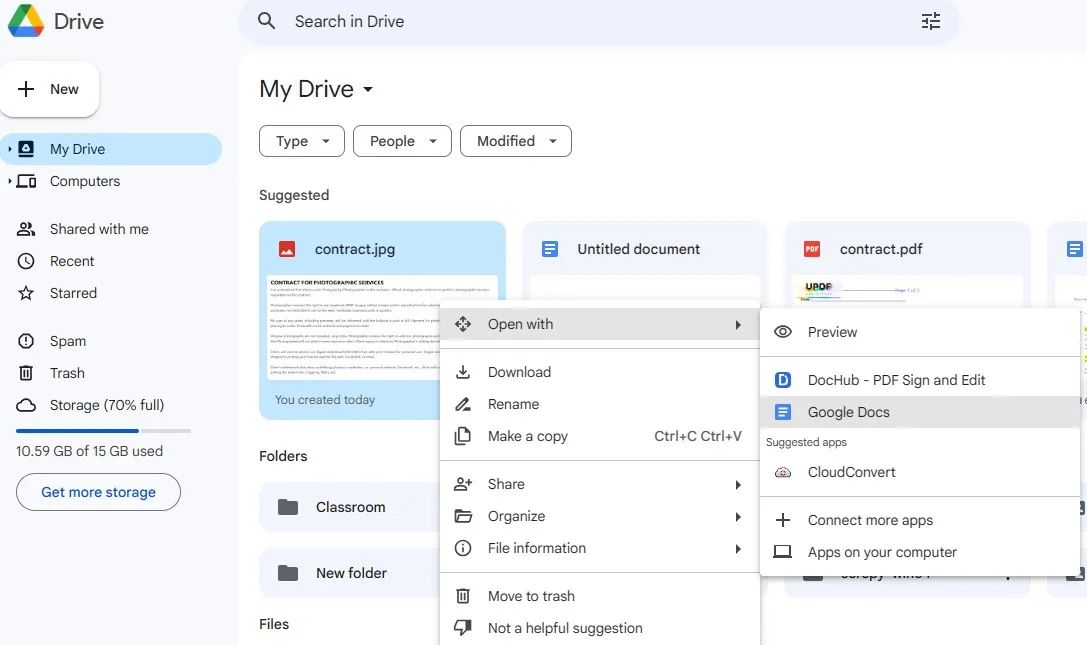Click the Get more storage button
1087x645 pixels.
tap(97, 491)
